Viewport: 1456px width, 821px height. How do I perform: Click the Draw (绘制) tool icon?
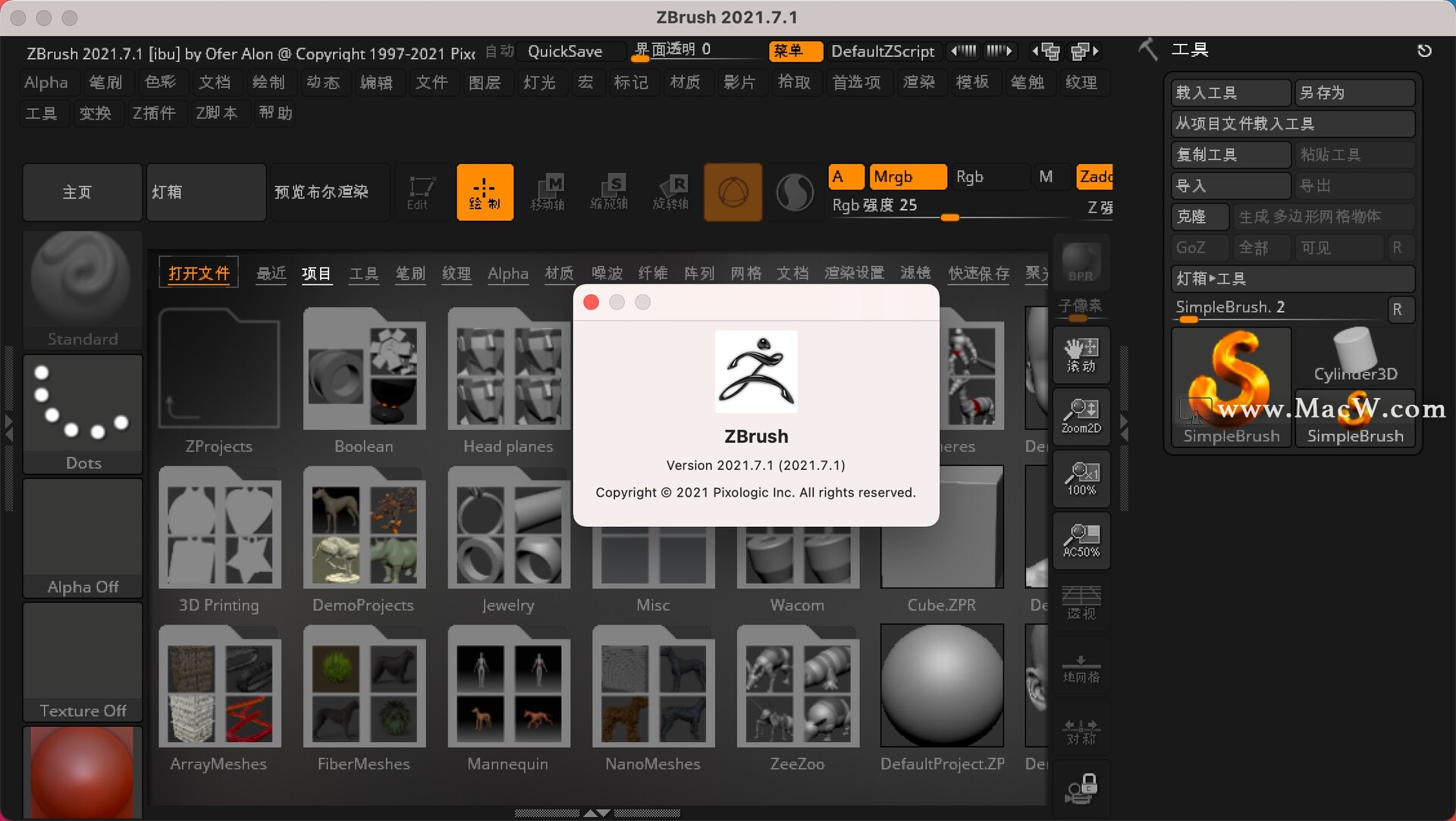click(484, 190)
